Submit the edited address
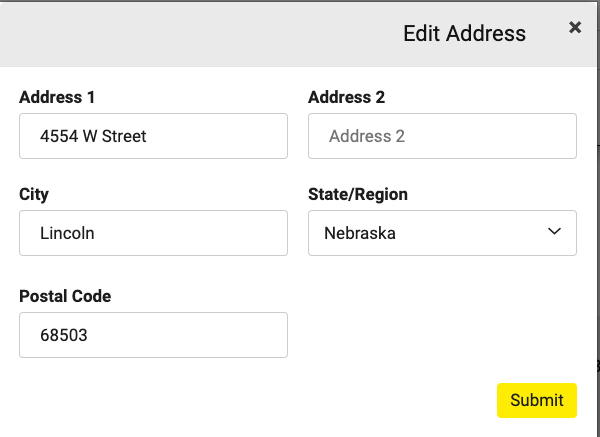The width and height of the screenshot is (600, 437). click(x=537, y=400)
